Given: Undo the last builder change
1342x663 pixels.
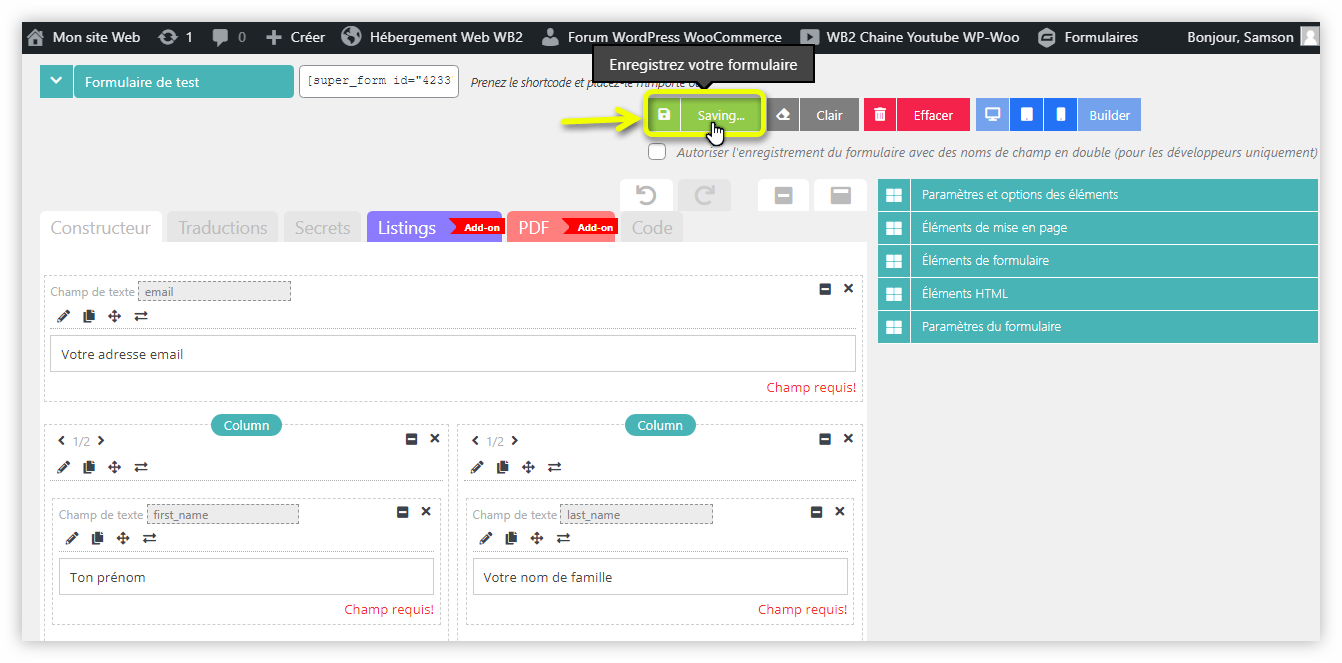Looking at the screenshot, I should (x=646, y=195).
